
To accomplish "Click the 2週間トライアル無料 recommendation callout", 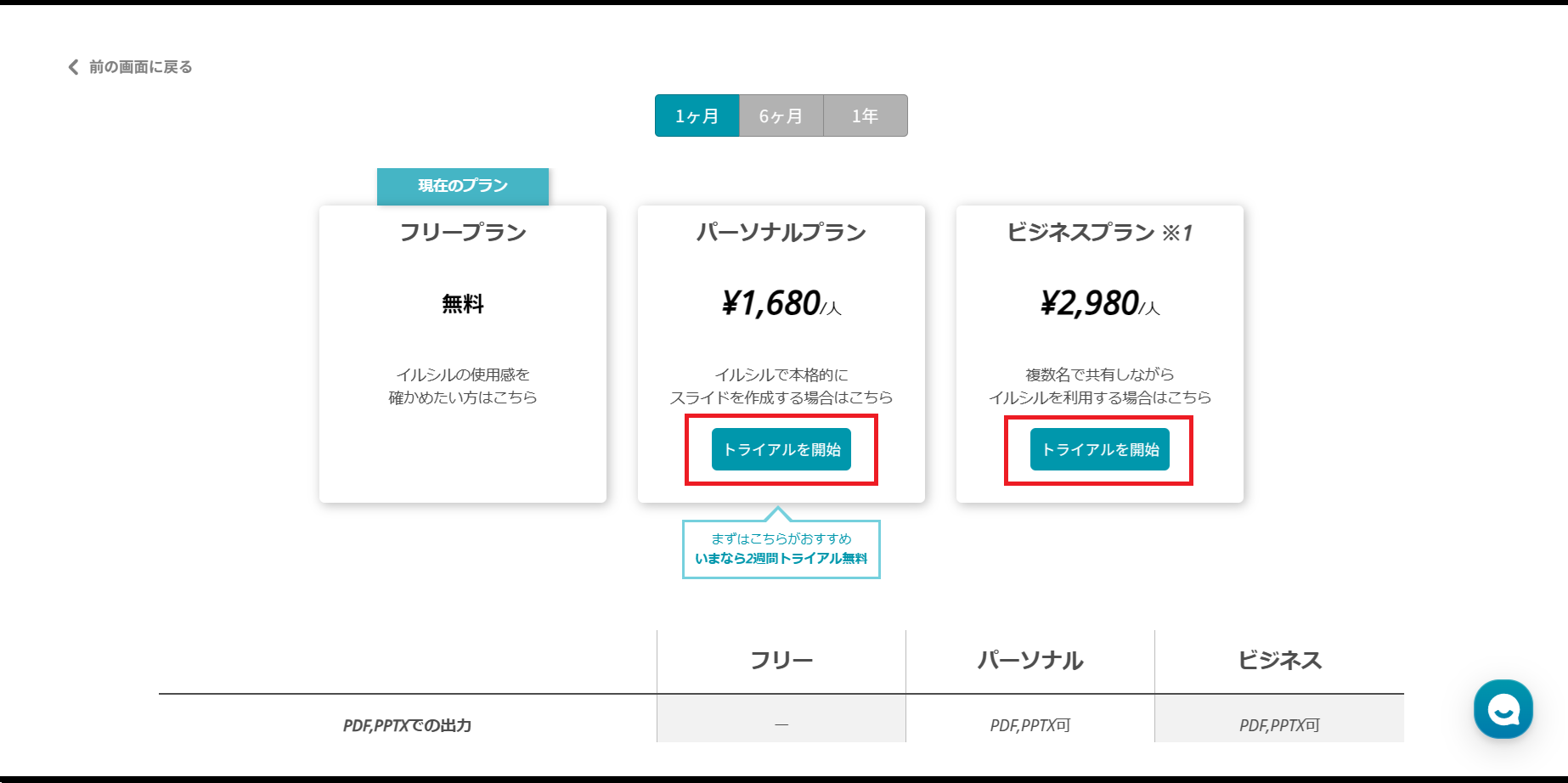I will (x=781, y=549).
